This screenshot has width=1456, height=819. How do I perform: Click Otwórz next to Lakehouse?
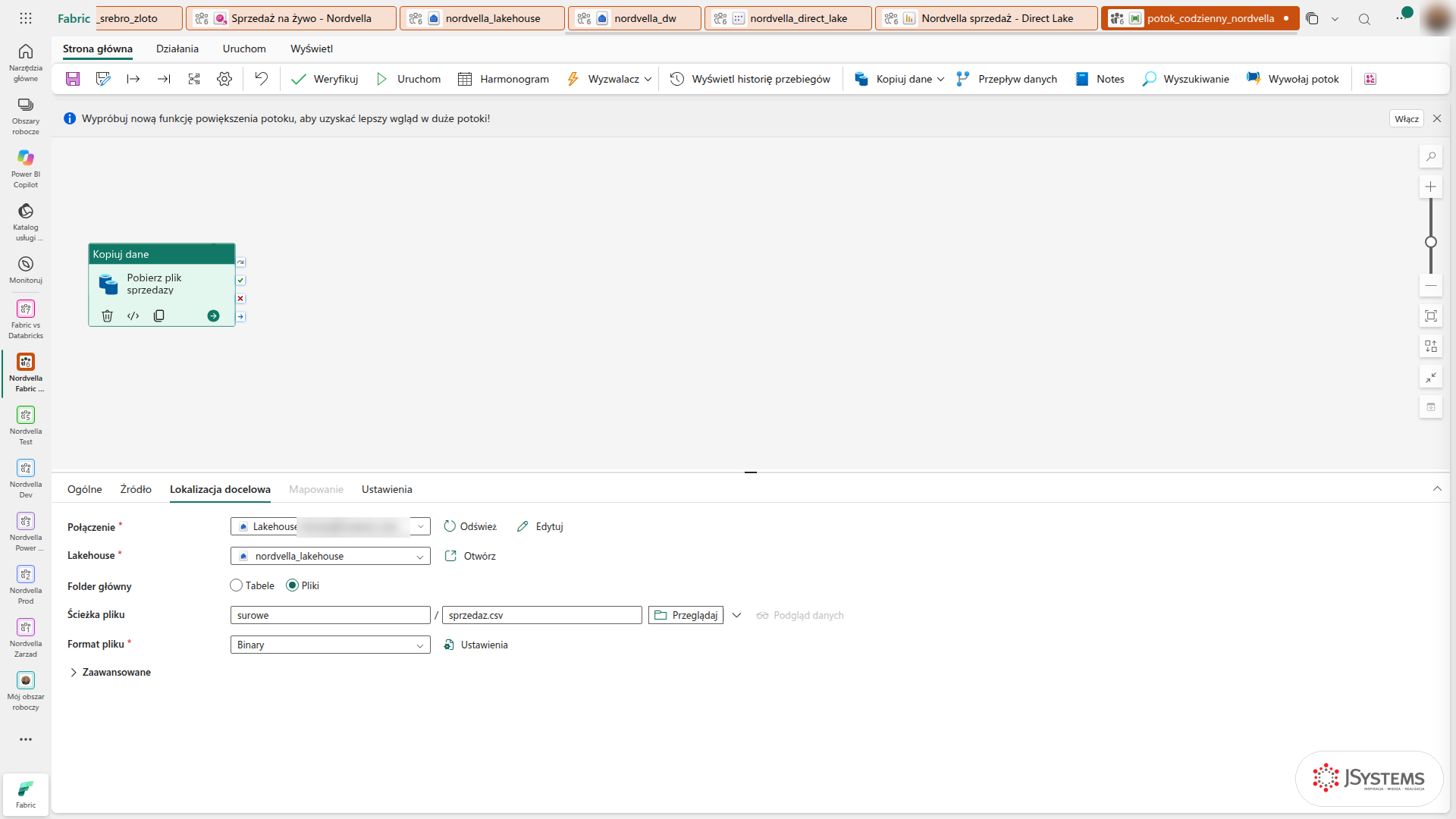pyautogui.click(x=470, y=556)
